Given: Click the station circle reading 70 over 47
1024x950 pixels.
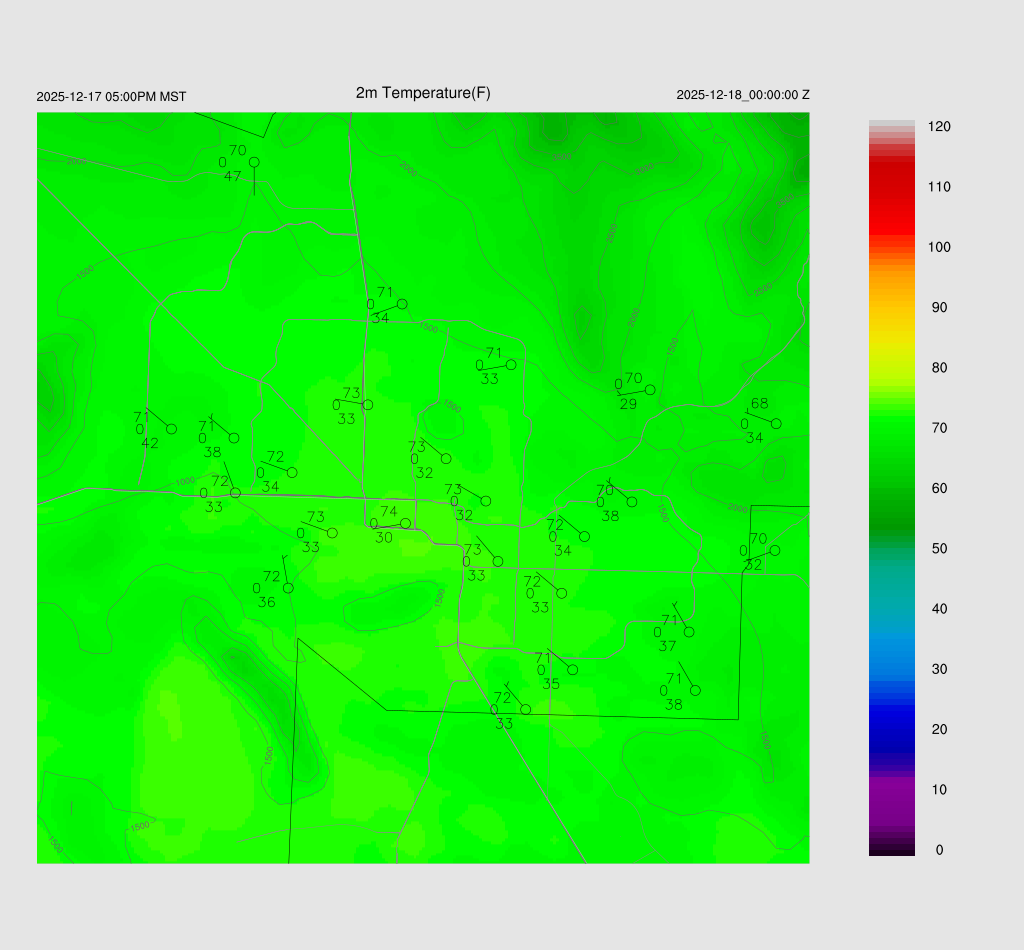Looking at the screenshot, I should [x=254, y=162].
